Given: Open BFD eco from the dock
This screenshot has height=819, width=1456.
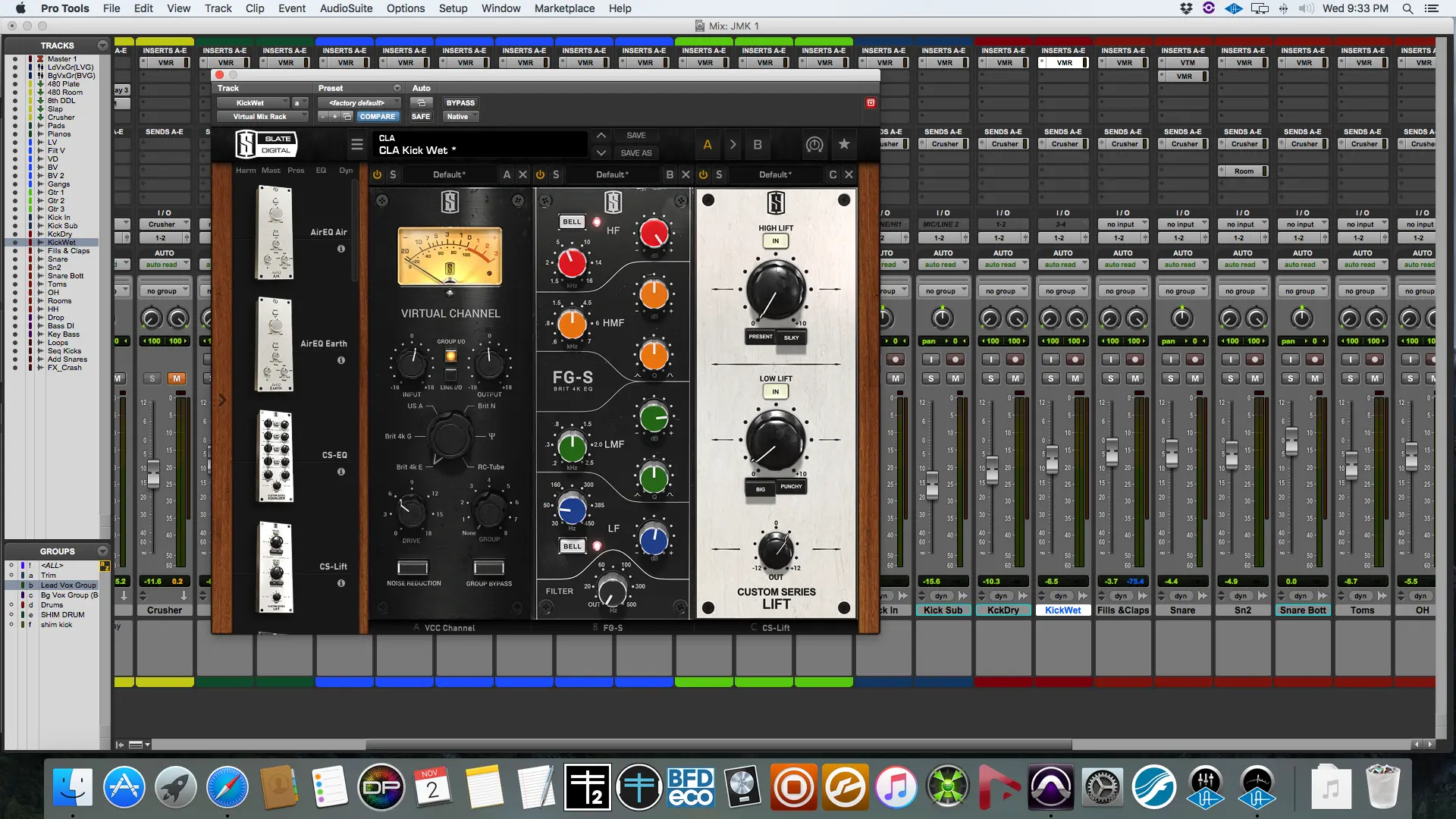Looking at the screenshot, I should (x=690, y=787).
